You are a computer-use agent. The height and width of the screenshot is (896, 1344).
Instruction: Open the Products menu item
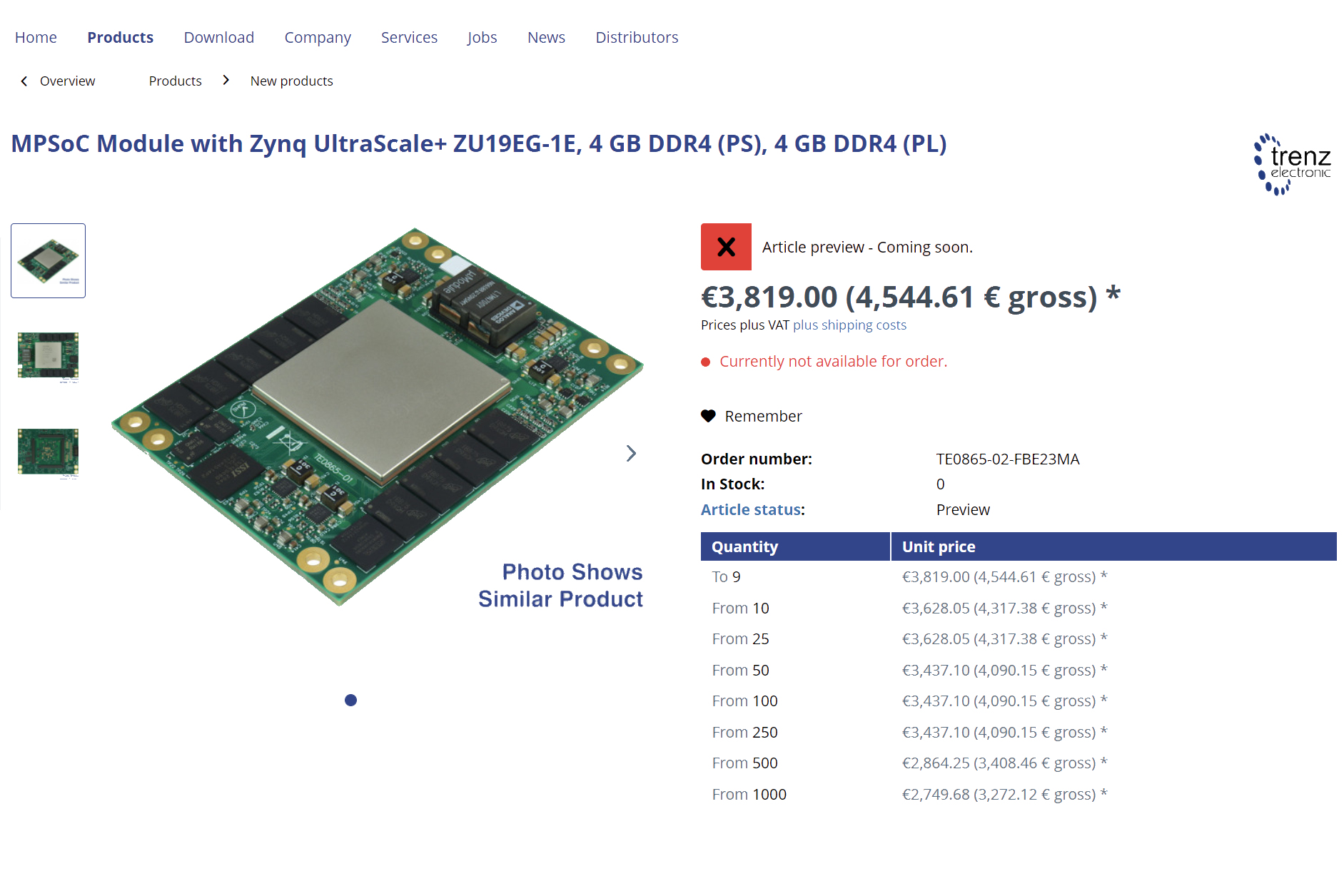click(120, 37)
